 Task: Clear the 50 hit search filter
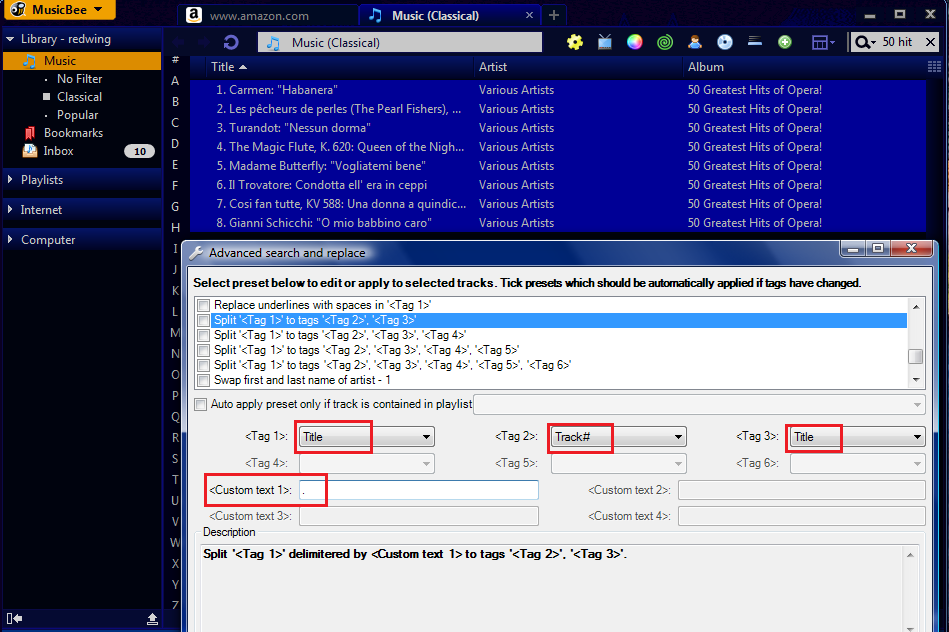[x=930, y=42]
